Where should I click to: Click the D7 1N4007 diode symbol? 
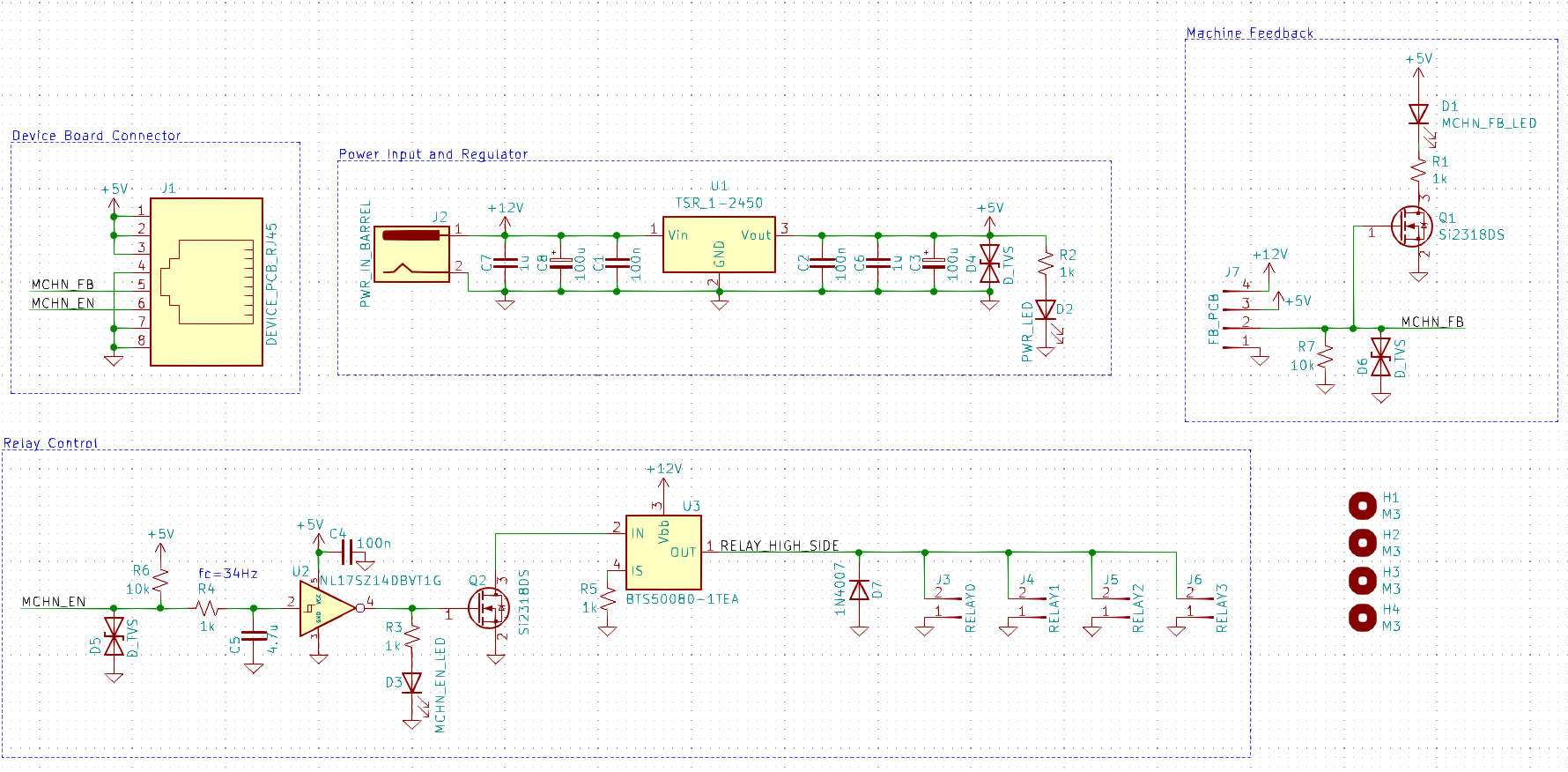(x=859, y=590)
